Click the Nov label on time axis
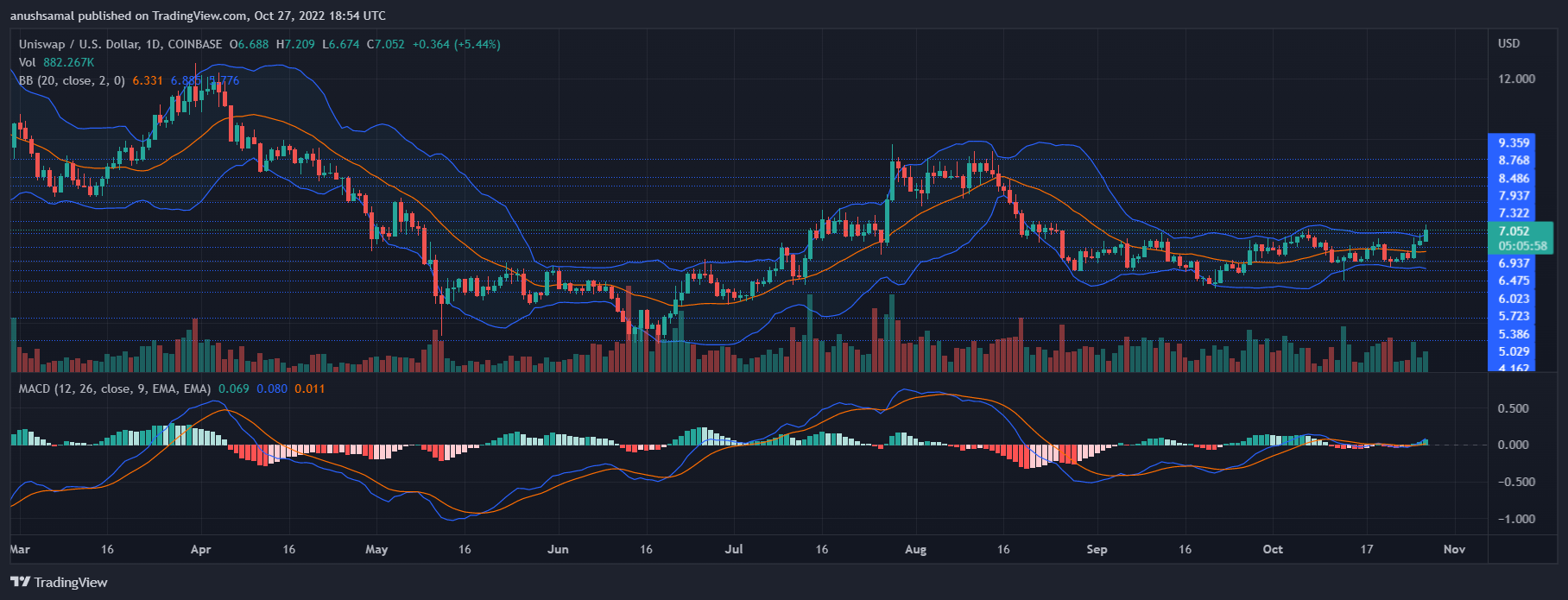Screen dimensions: 1568x600 [1454, 549]
